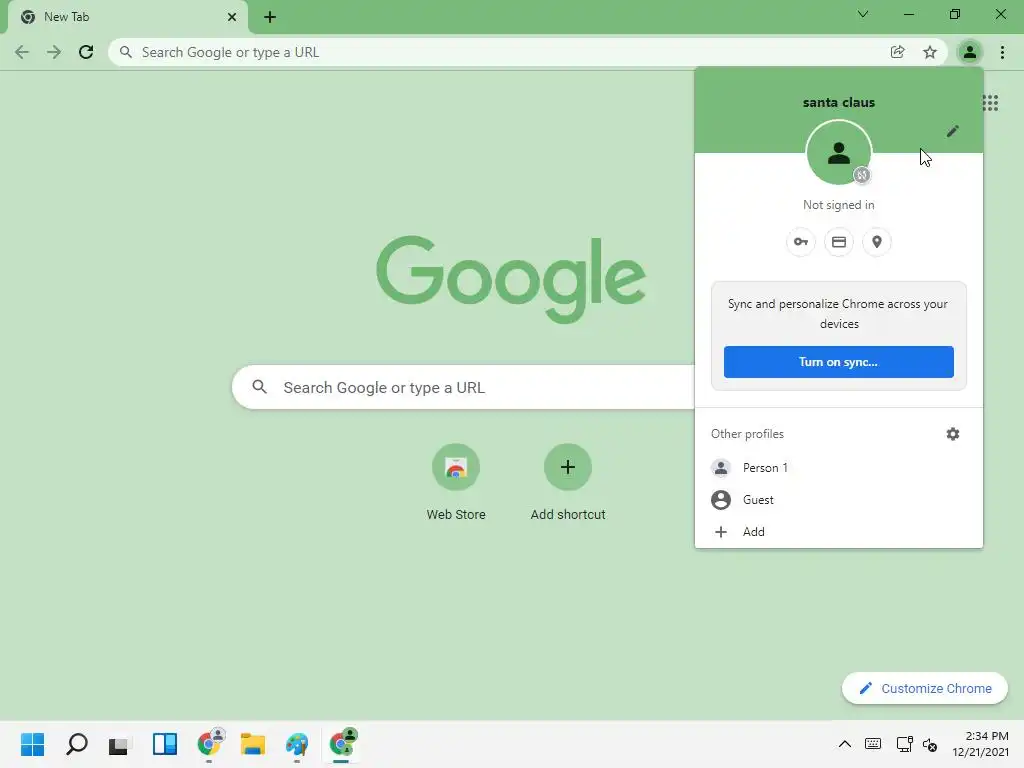The height and width of the screenshot is (768, 1024).
Task: Open Task View on the taskbar
Action: pos(120,744)
